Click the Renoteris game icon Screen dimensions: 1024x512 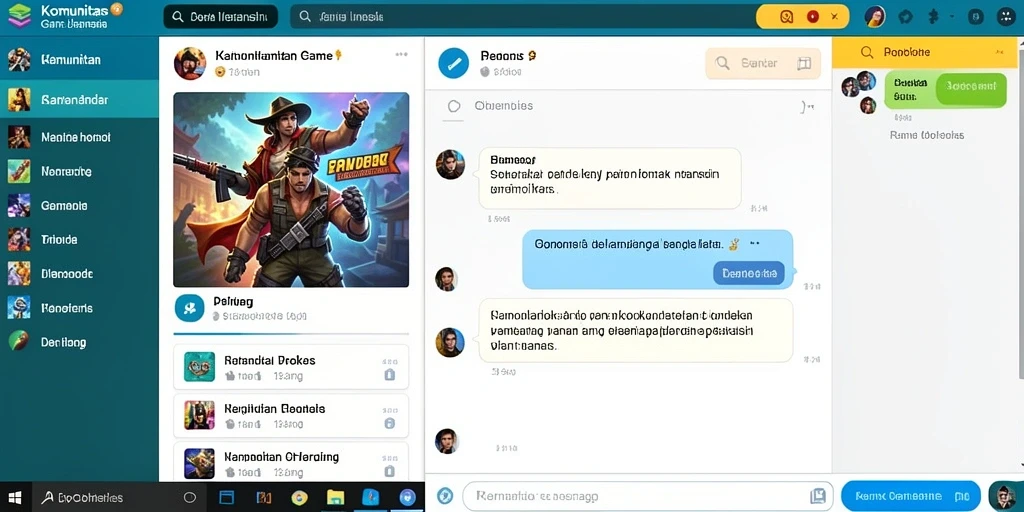click(x=19, y=308)
